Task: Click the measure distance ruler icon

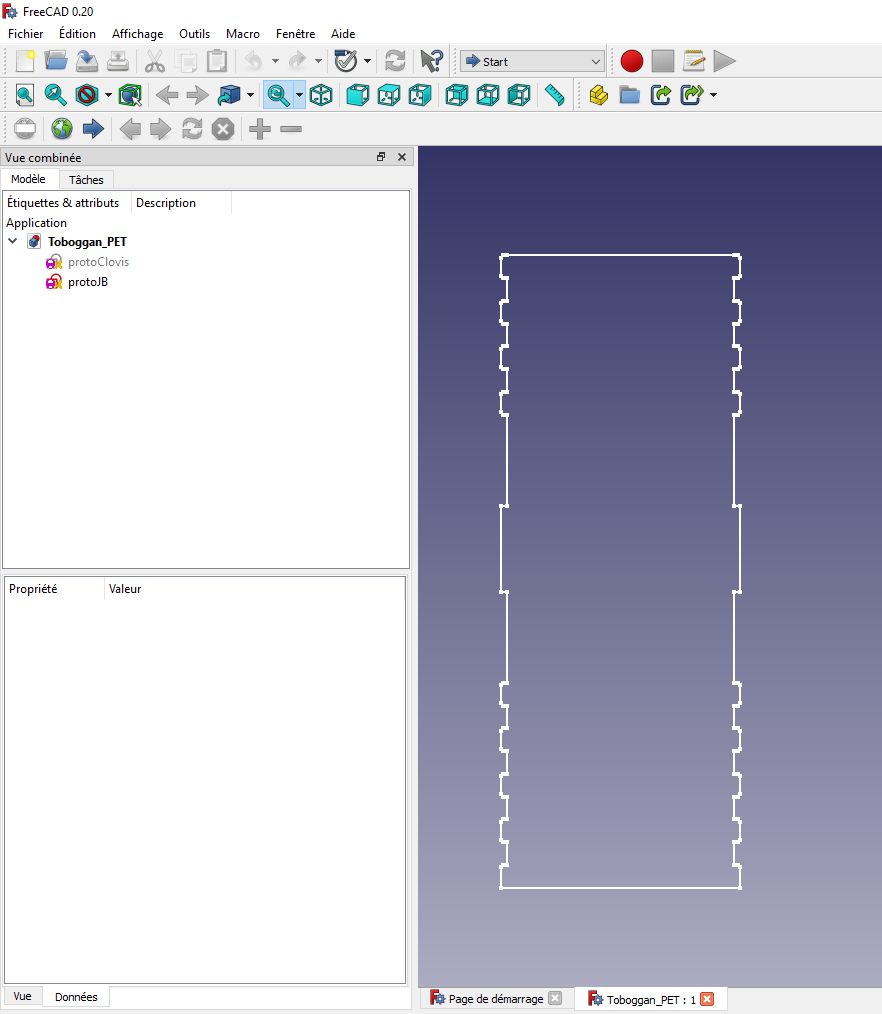Action: [x=554, y=95]
